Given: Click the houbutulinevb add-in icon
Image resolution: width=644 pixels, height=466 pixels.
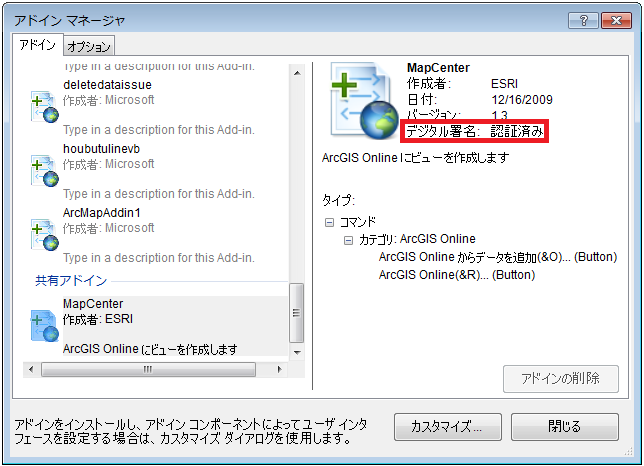Looking at the screenshot, I should click(44, 170).
